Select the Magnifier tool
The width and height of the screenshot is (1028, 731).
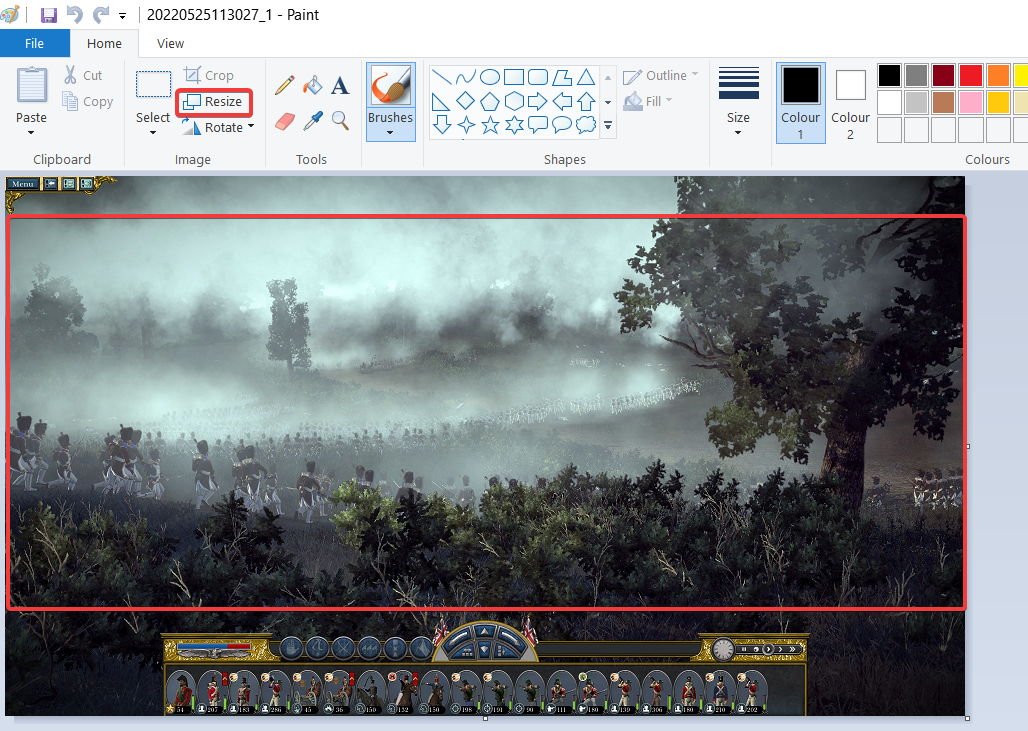[340, 121]
